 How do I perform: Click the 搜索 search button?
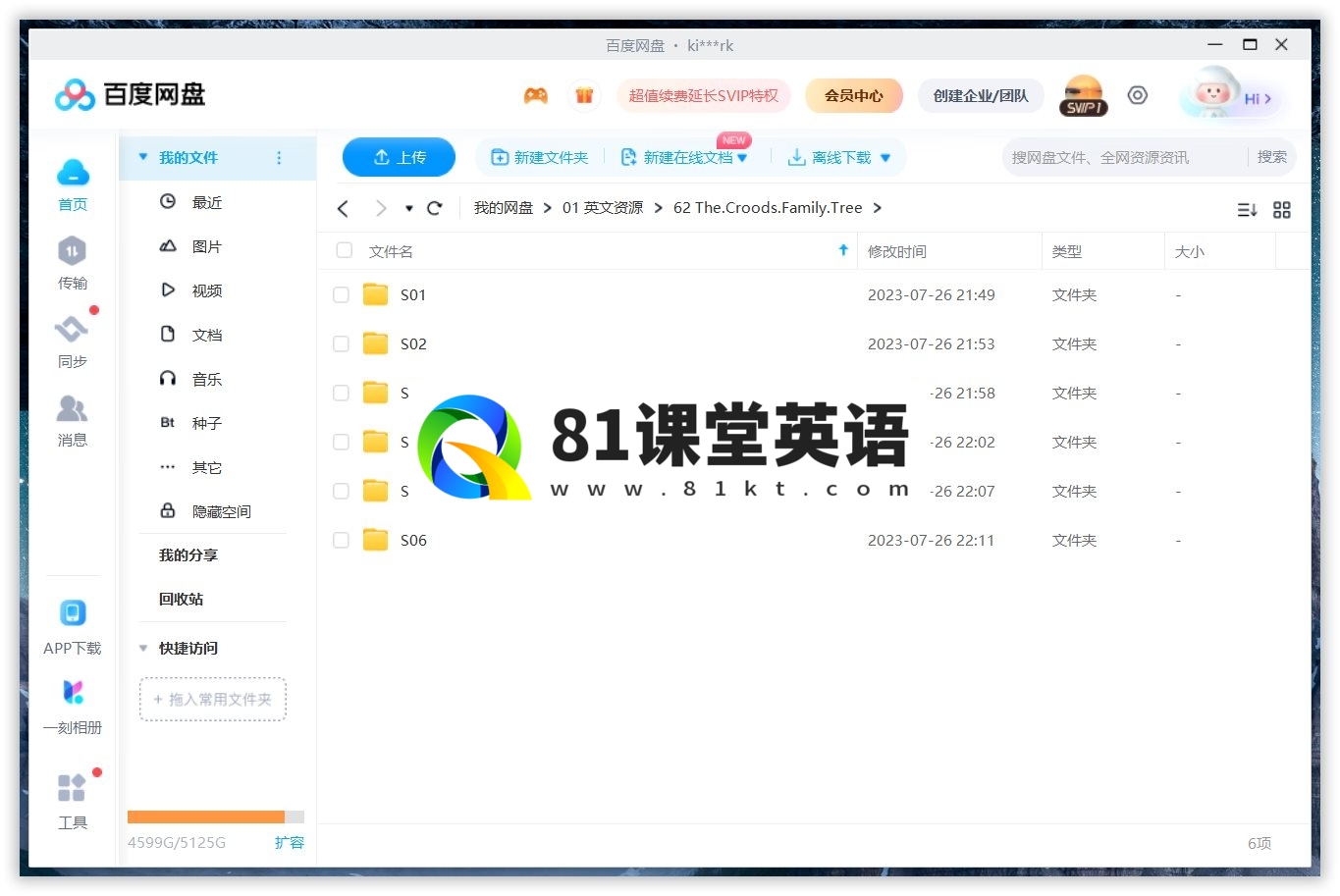point(1272,157)
